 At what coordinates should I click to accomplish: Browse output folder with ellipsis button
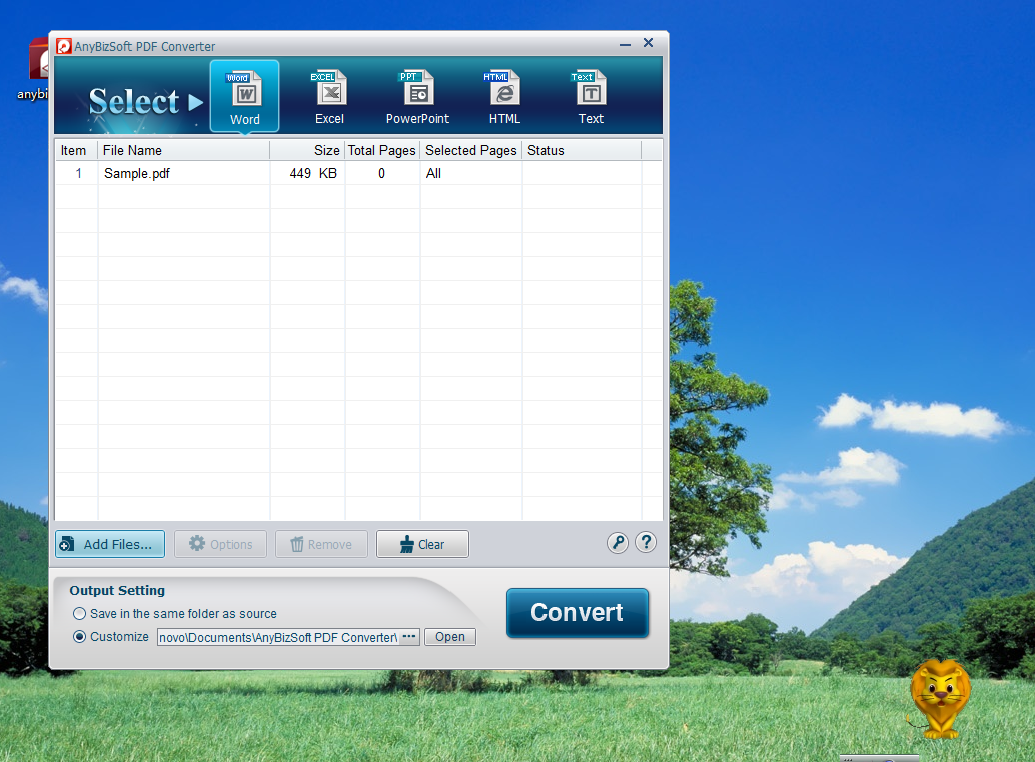[x=409, y=637]
